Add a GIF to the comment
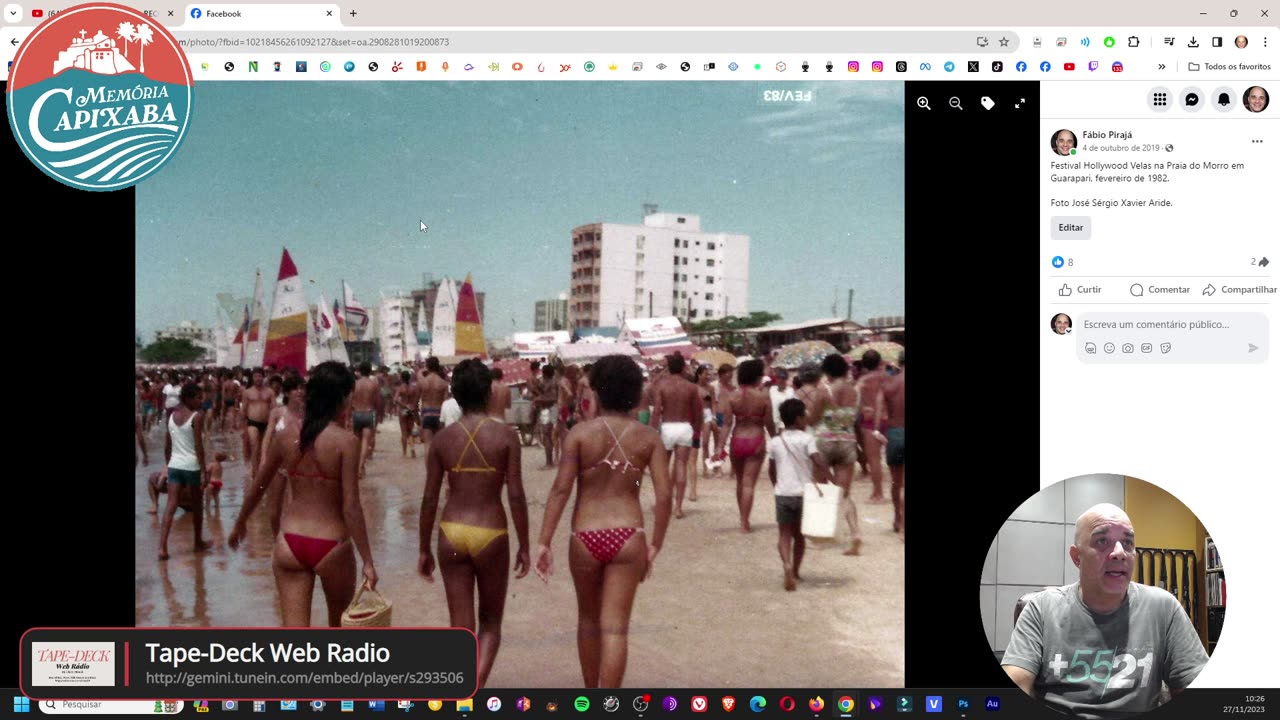Viewport: 1280px width, 720px height. [1147, 348]
